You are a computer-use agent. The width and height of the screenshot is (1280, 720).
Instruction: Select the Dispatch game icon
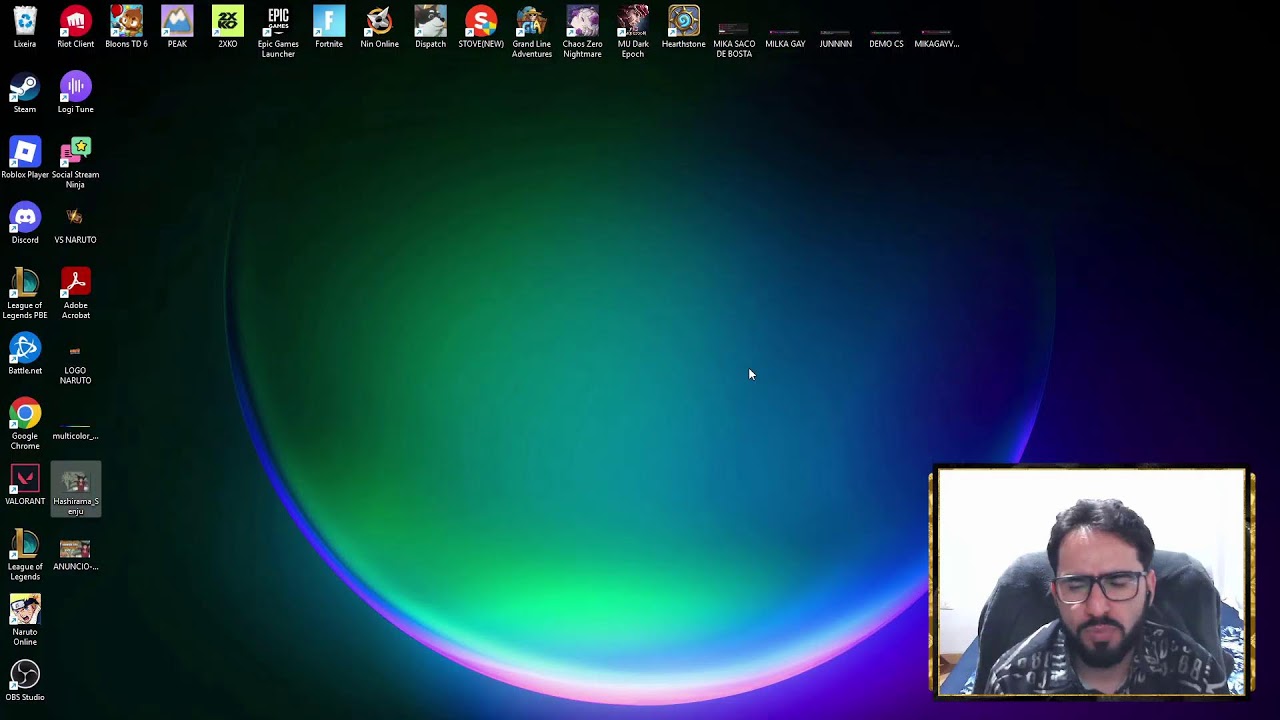point(431,27)
